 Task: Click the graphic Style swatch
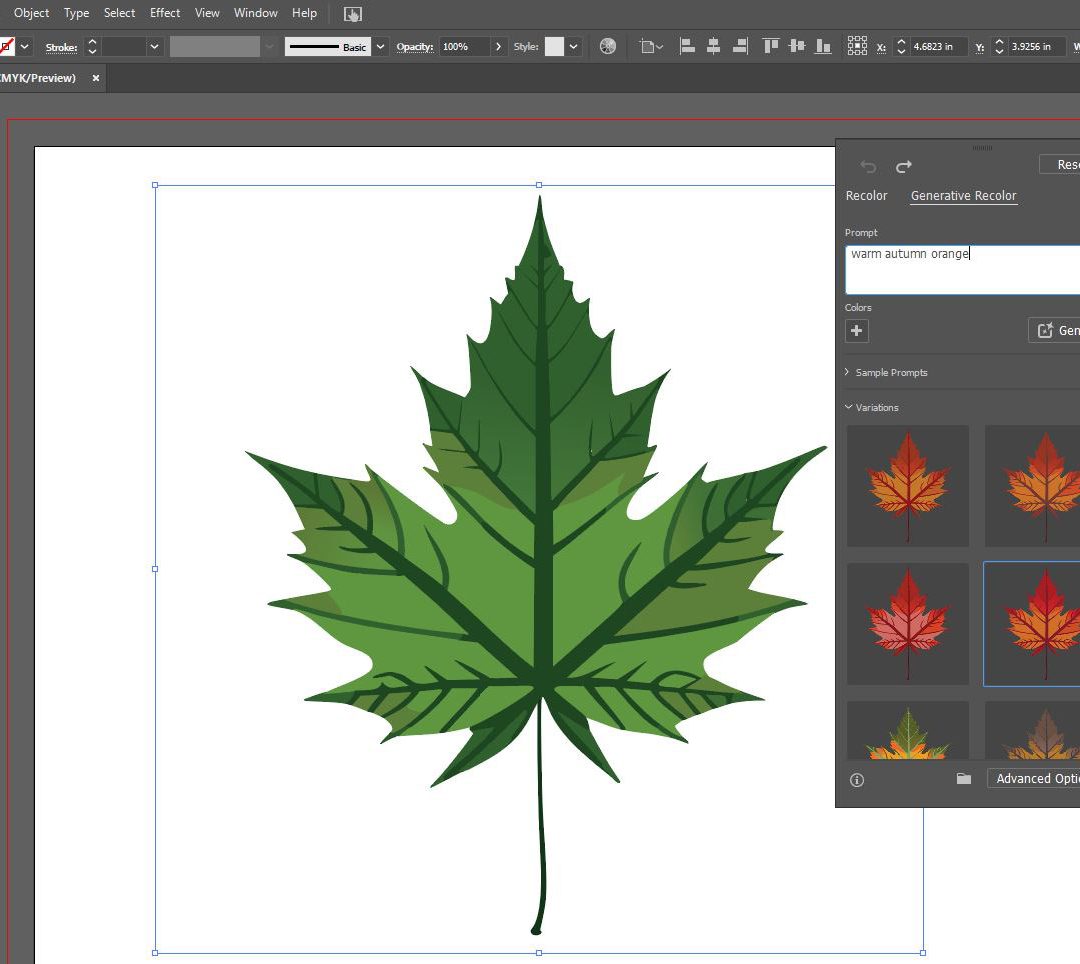click(x=554, y=47)
